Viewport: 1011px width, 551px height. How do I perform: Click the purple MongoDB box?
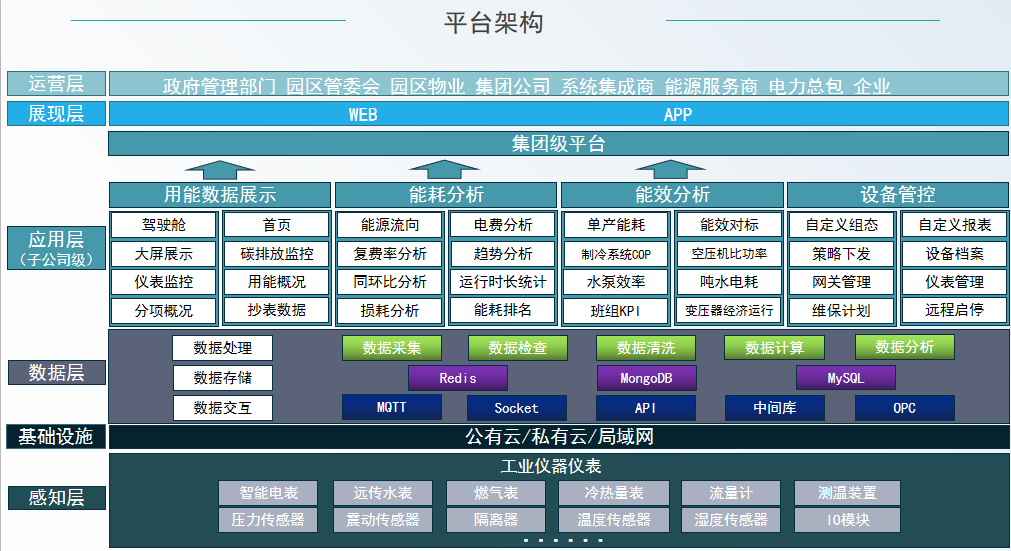coord(646,378)
